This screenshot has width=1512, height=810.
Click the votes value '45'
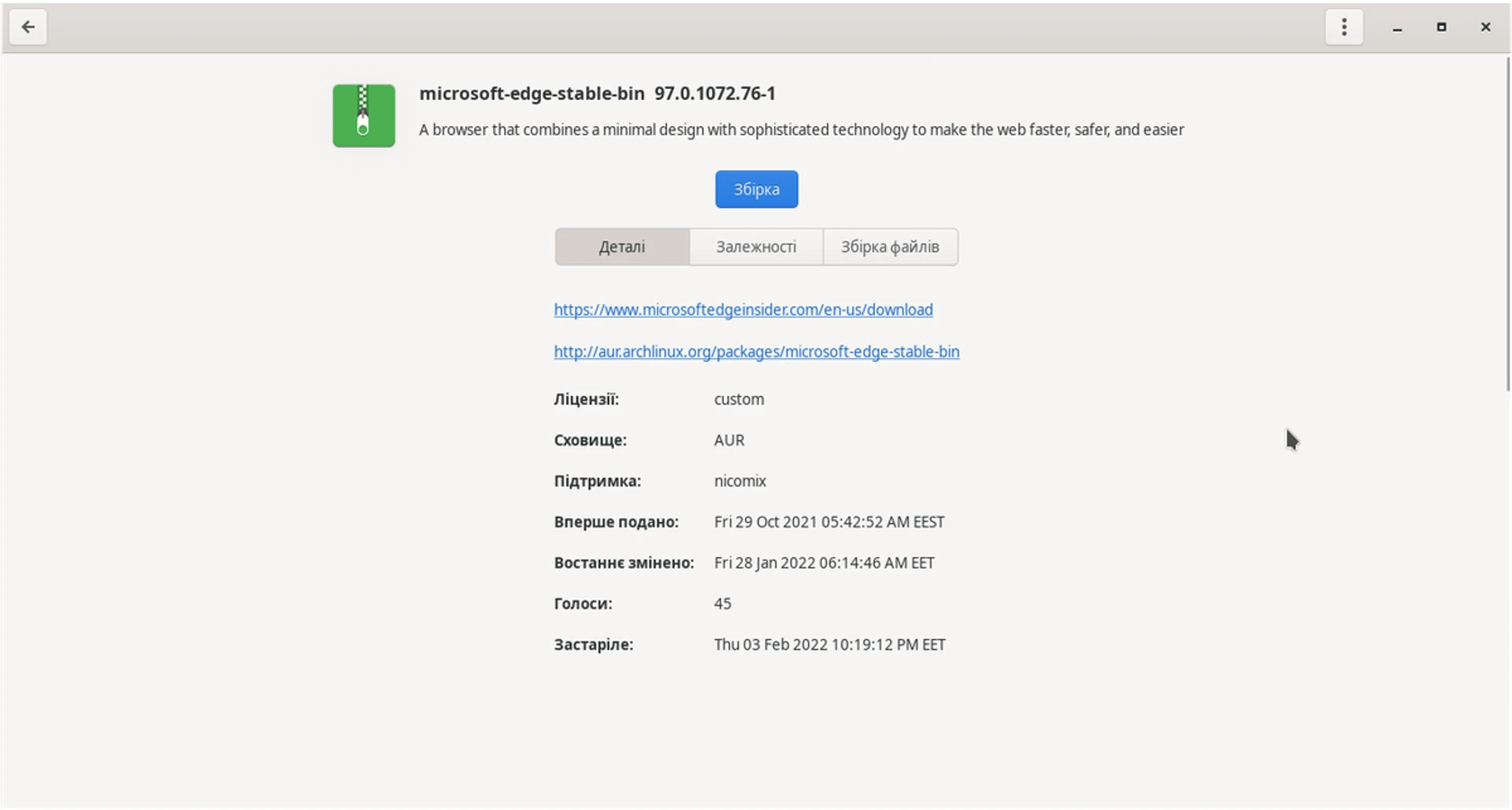[x=723, y=604]
